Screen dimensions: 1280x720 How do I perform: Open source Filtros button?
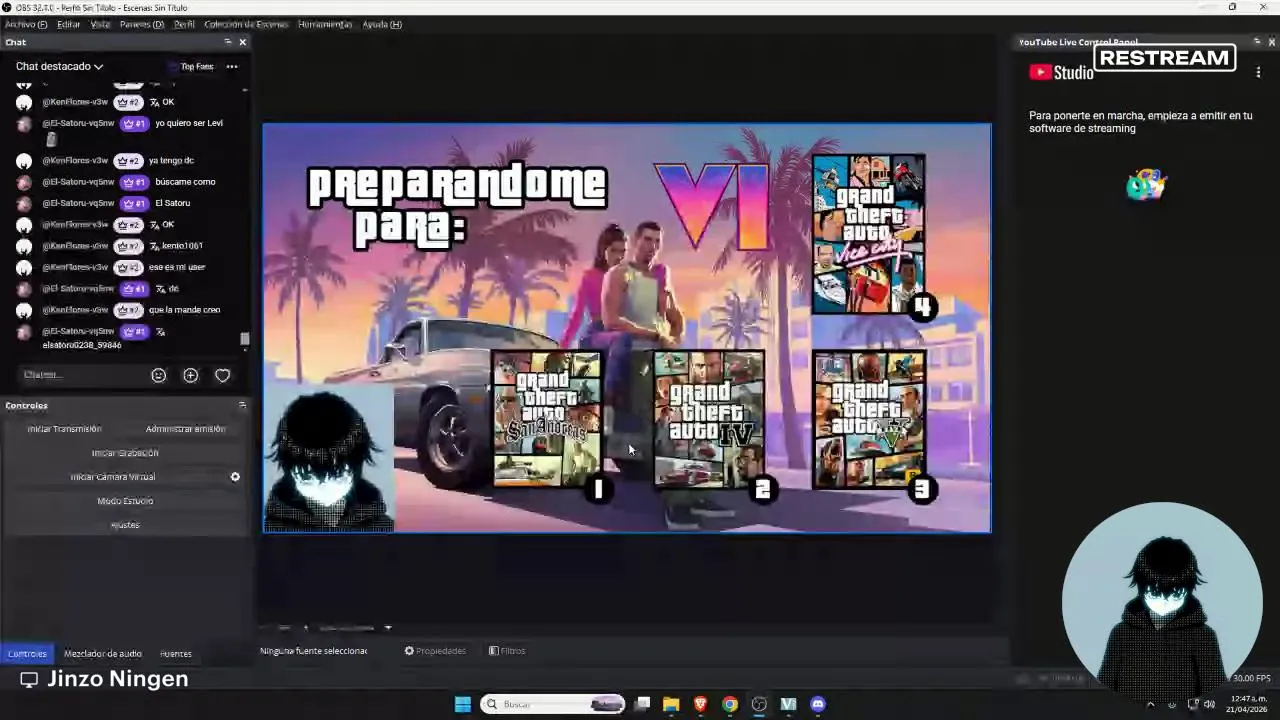(x=507, y=651)
